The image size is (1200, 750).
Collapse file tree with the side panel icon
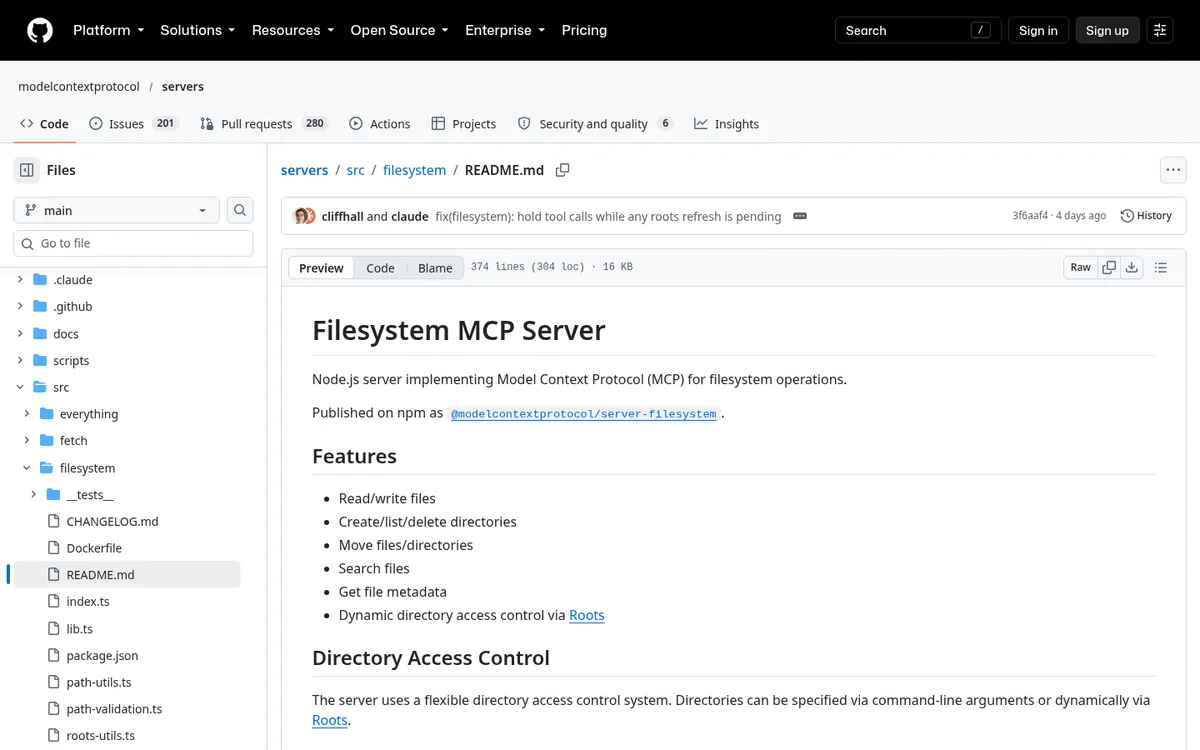tap(27, 170)
